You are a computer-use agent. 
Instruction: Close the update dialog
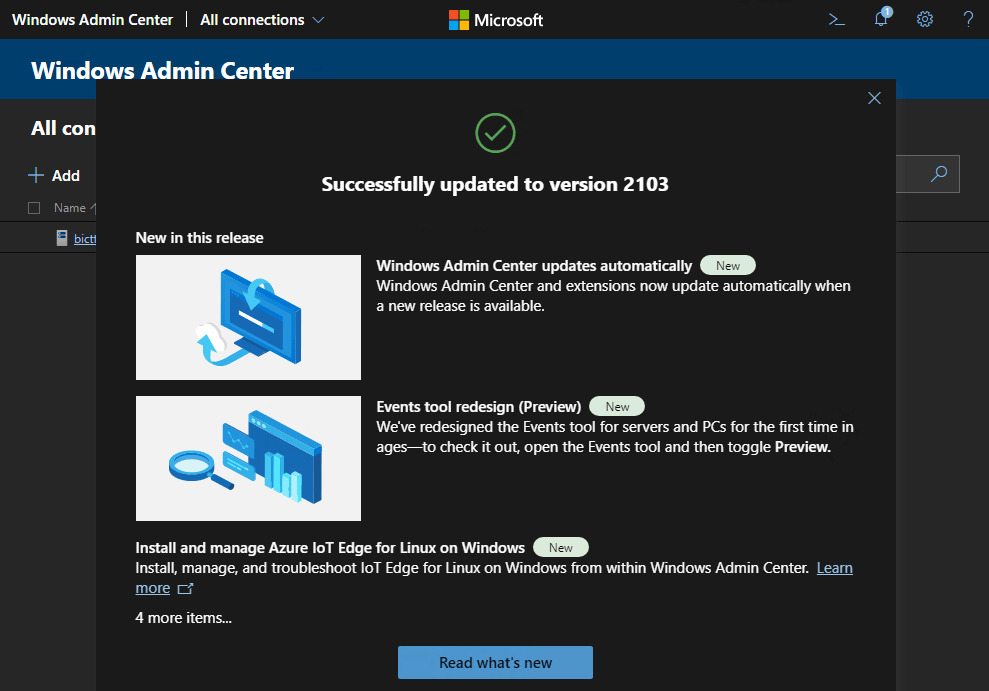[x=874, y=98]
